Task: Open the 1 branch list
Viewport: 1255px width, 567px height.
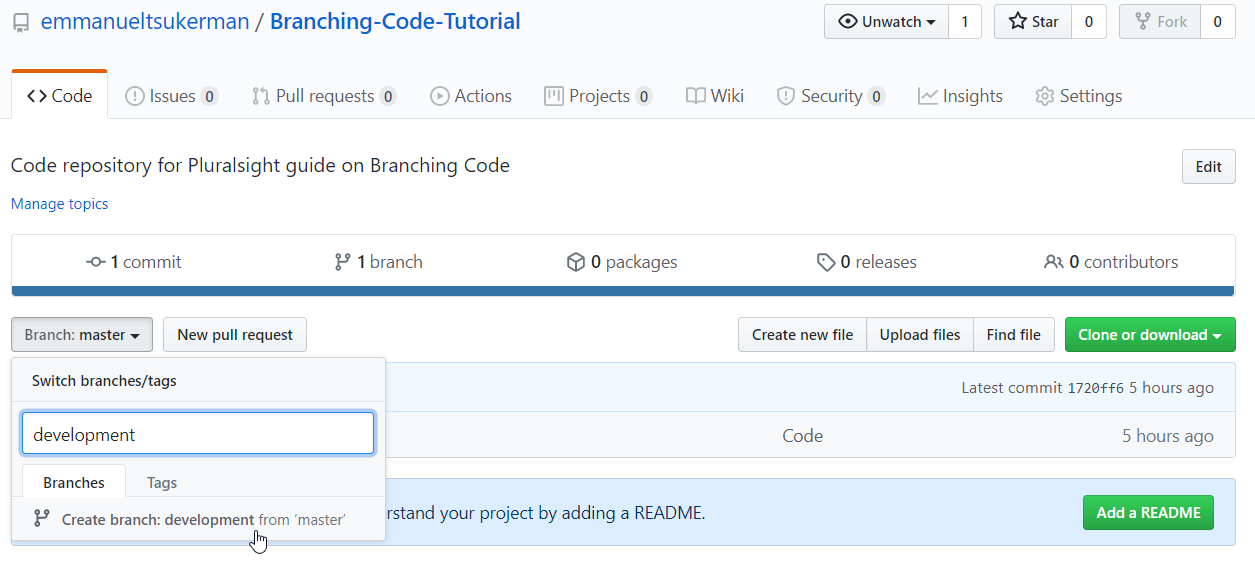Action: coord(378,262)
